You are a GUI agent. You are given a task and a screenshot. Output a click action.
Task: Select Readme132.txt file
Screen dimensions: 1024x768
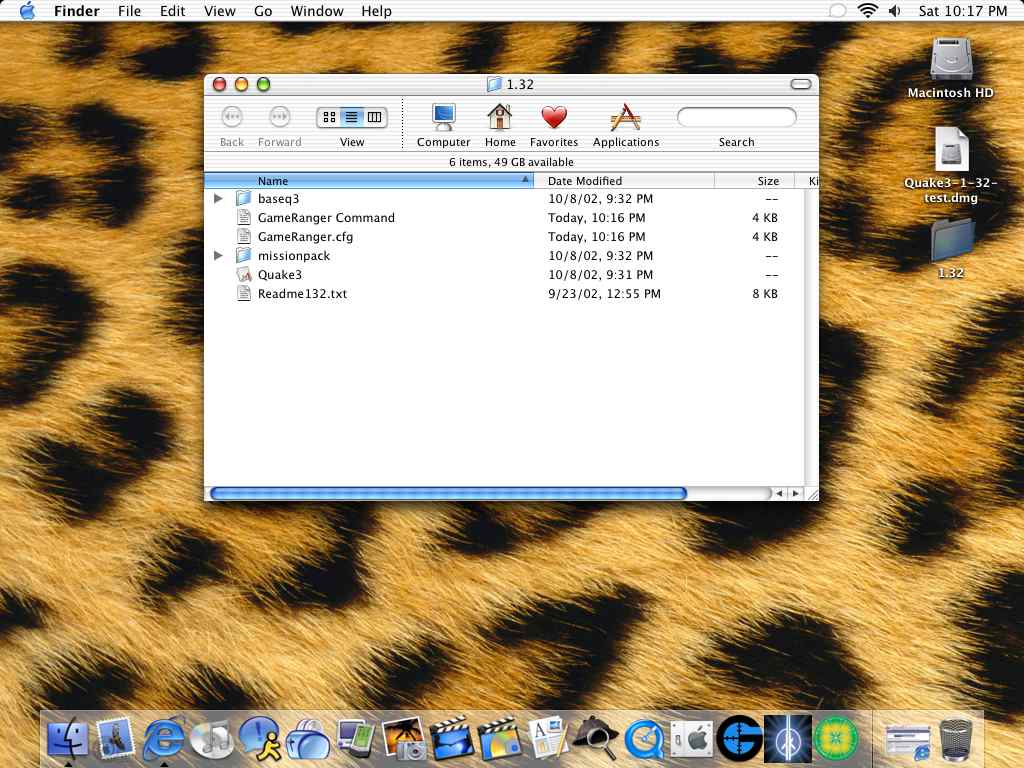505,293
